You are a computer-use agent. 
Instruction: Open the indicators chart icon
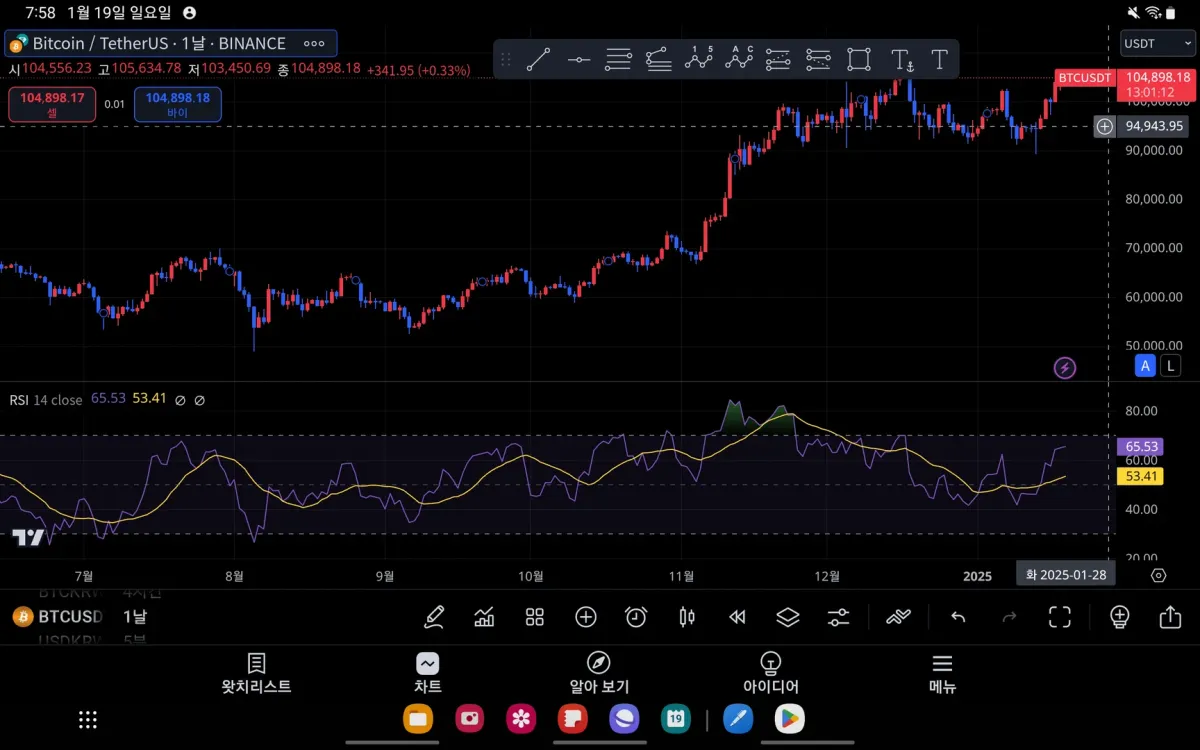click(484, 617)
